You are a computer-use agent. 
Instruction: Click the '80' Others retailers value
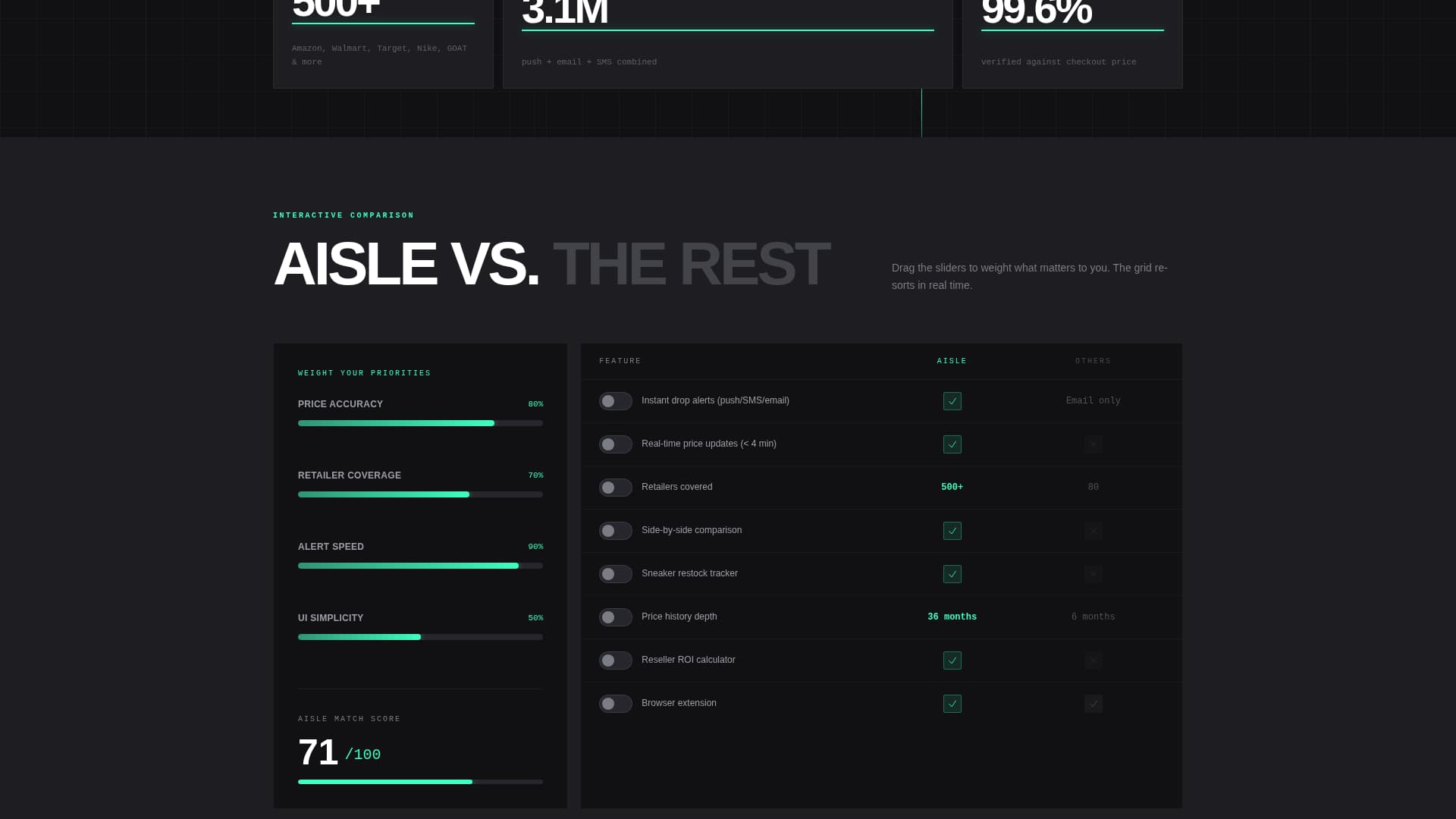point(1093,487)
